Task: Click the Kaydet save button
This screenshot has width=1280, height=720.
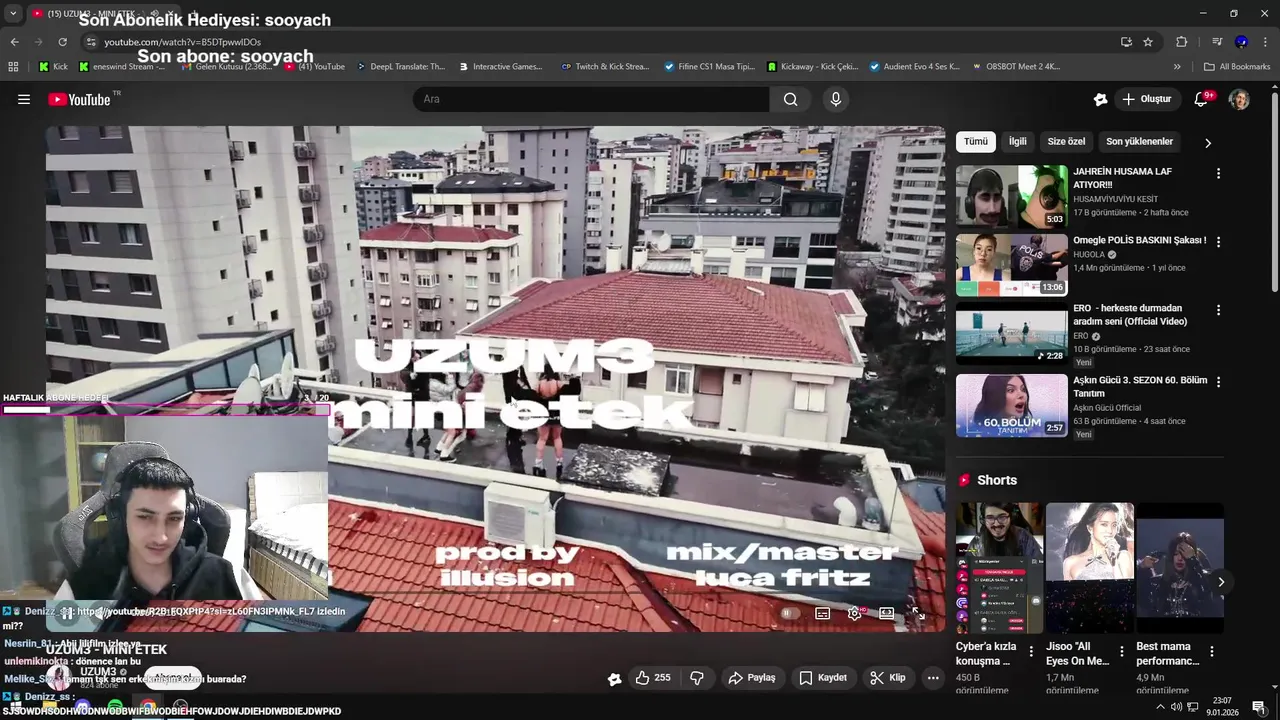Action: pyautogui.click(x=823, y=678)
